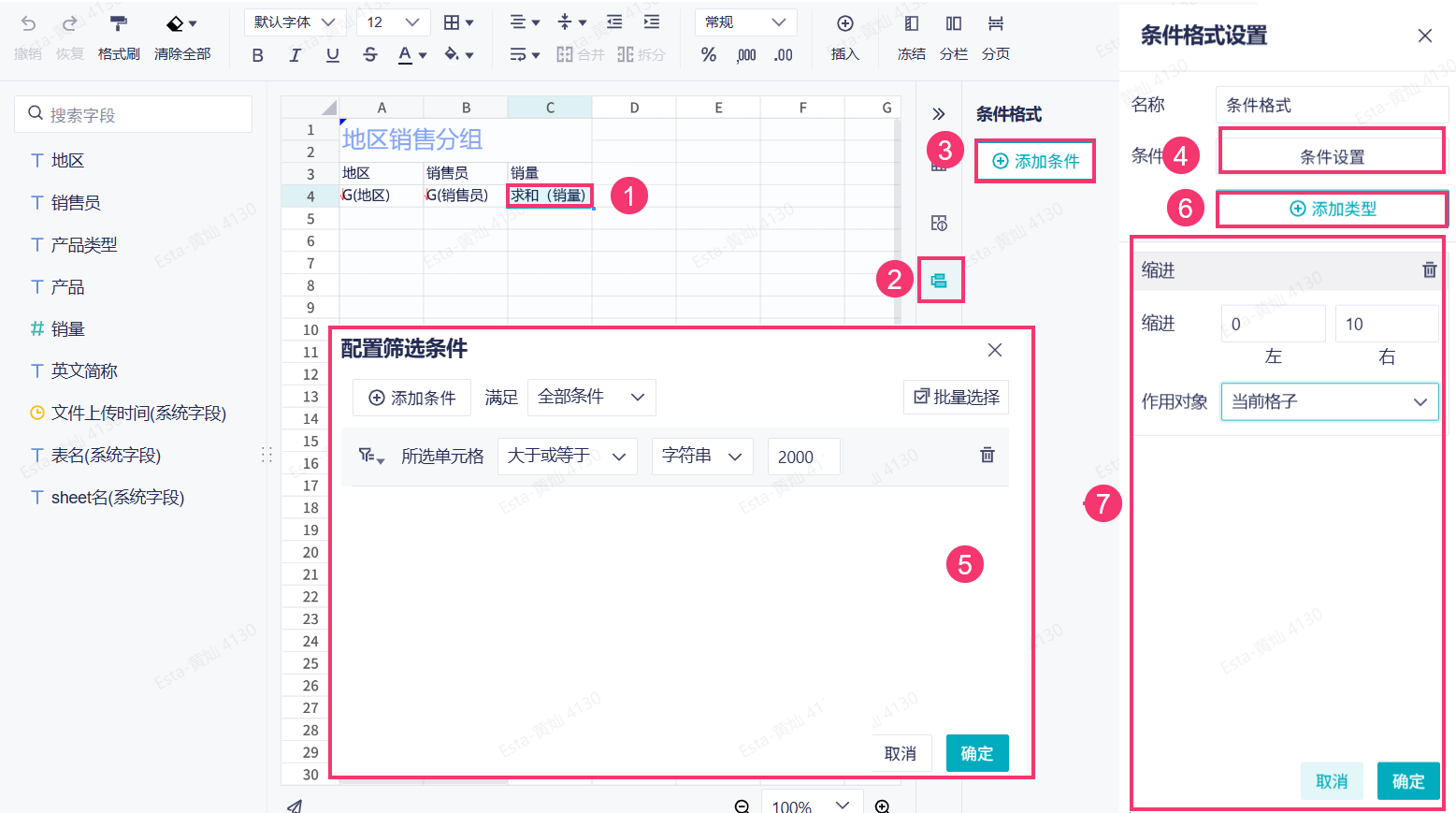Click merge cells (合并)
Viewport: 1456px width, 813px height.
(x=581, y=55)
